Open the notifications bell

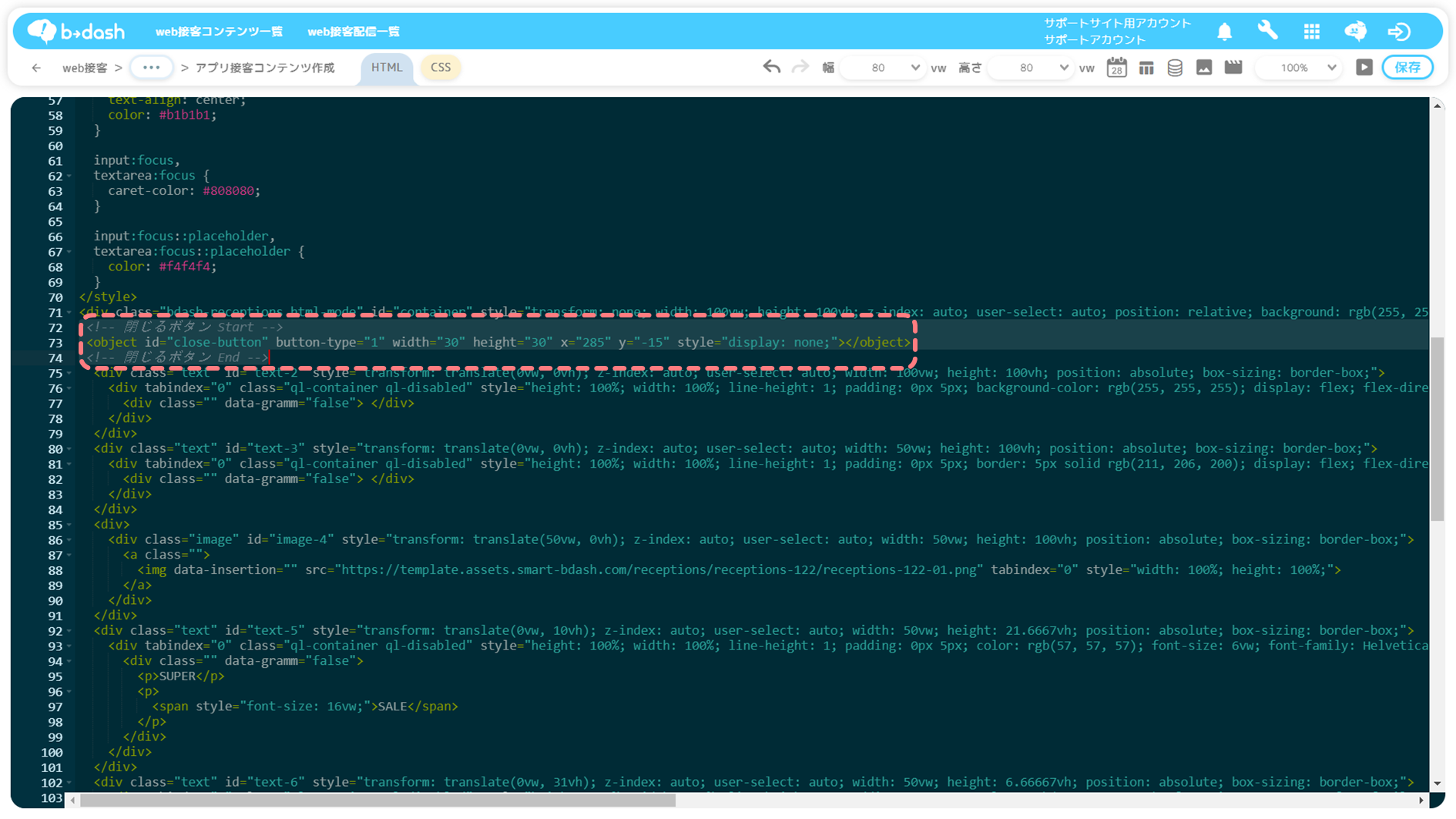1224,31
